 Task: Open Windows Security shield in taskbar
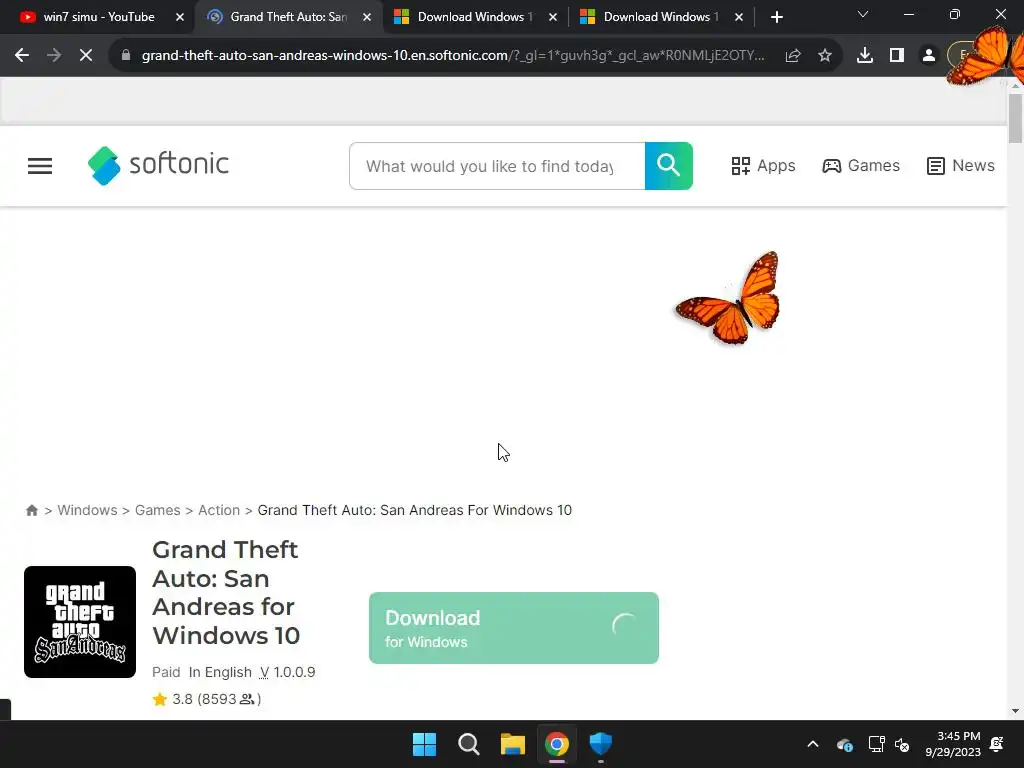coord(600,744)
